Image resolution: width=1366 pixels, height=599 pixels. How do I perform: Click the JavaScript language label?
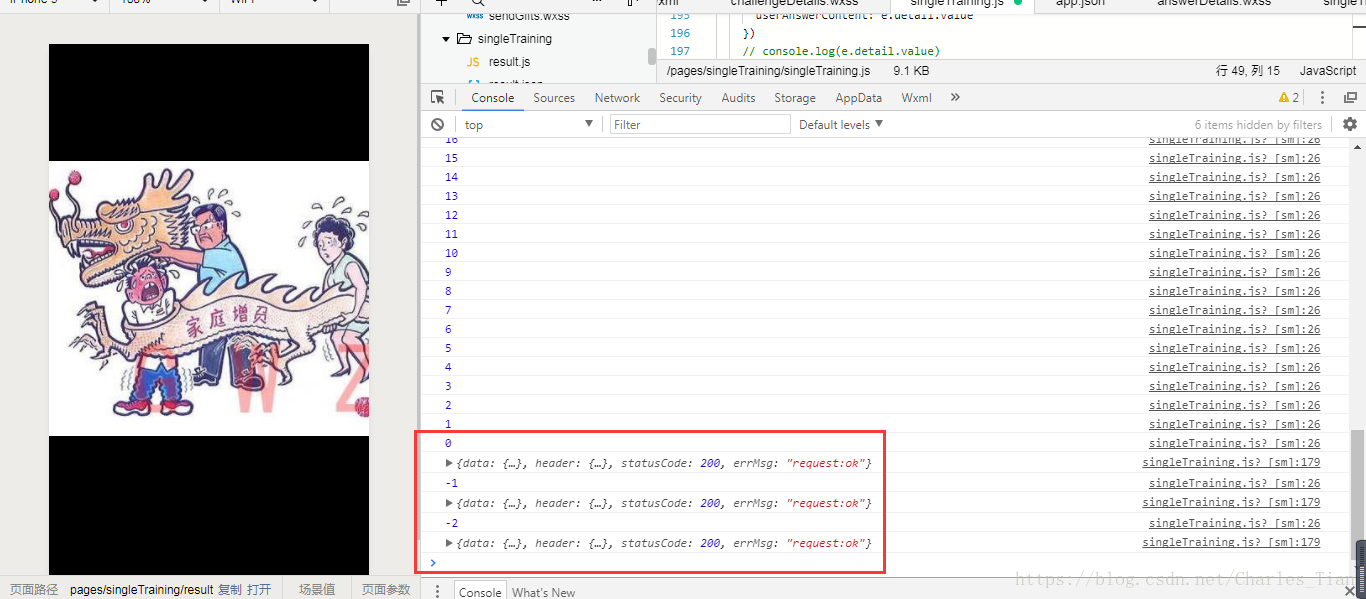click(1328, 71)
